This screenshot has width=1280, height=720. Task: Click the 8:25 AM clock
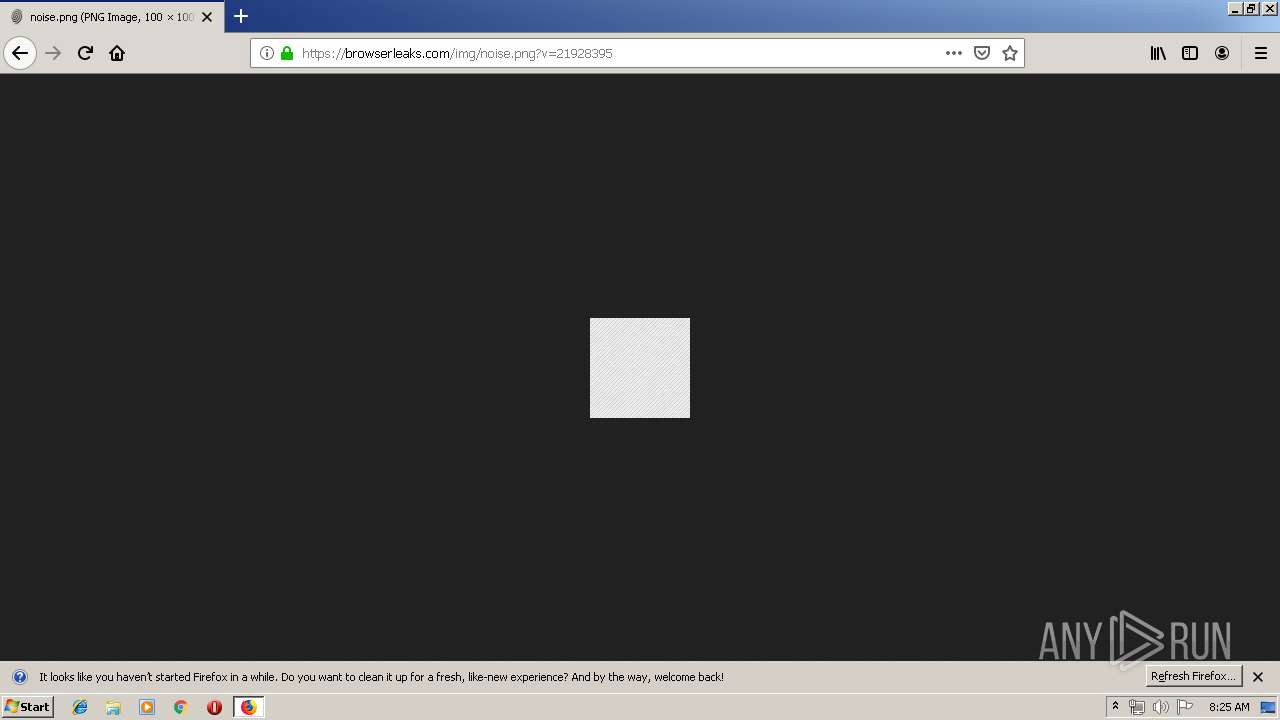tap(1229, 707)
